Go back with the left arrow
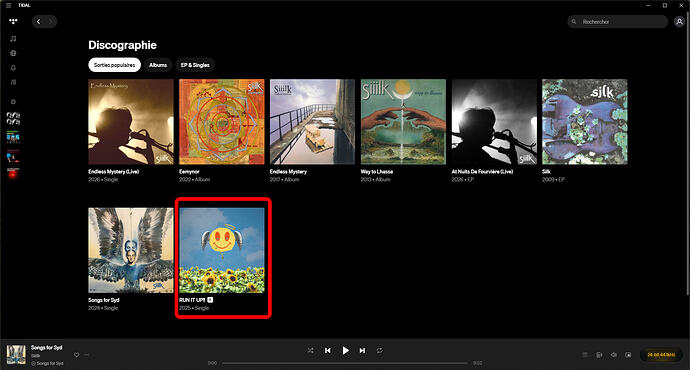690x370 pixels. (39, 22)
